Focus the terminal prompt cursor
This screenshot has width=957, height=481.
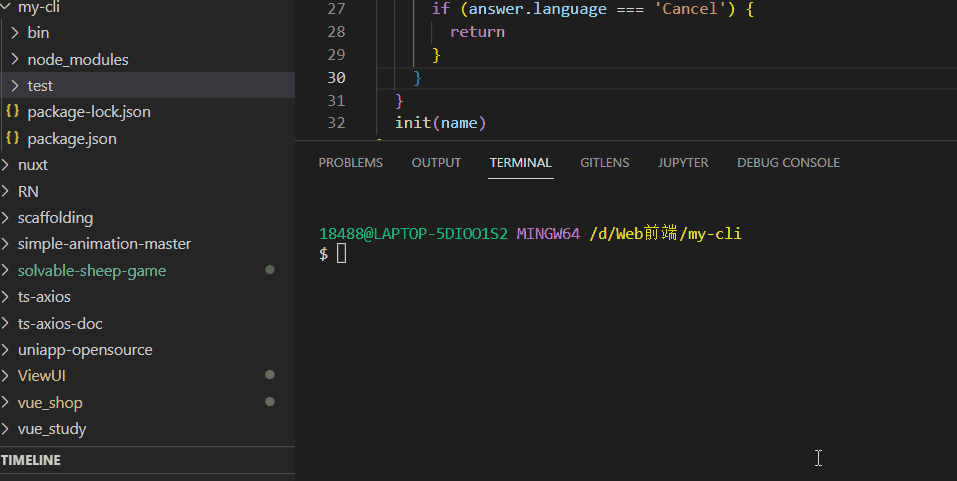341,253
